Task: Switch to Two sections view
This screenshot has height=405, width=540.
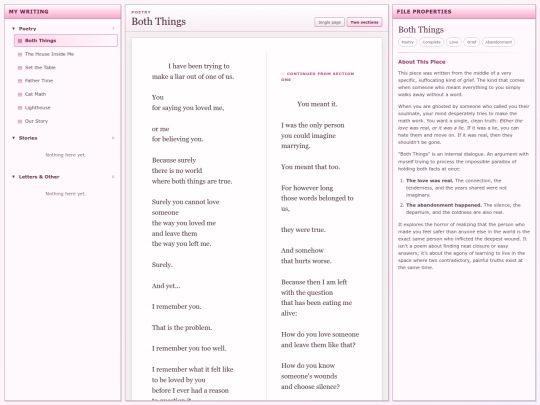Action: 364,22
